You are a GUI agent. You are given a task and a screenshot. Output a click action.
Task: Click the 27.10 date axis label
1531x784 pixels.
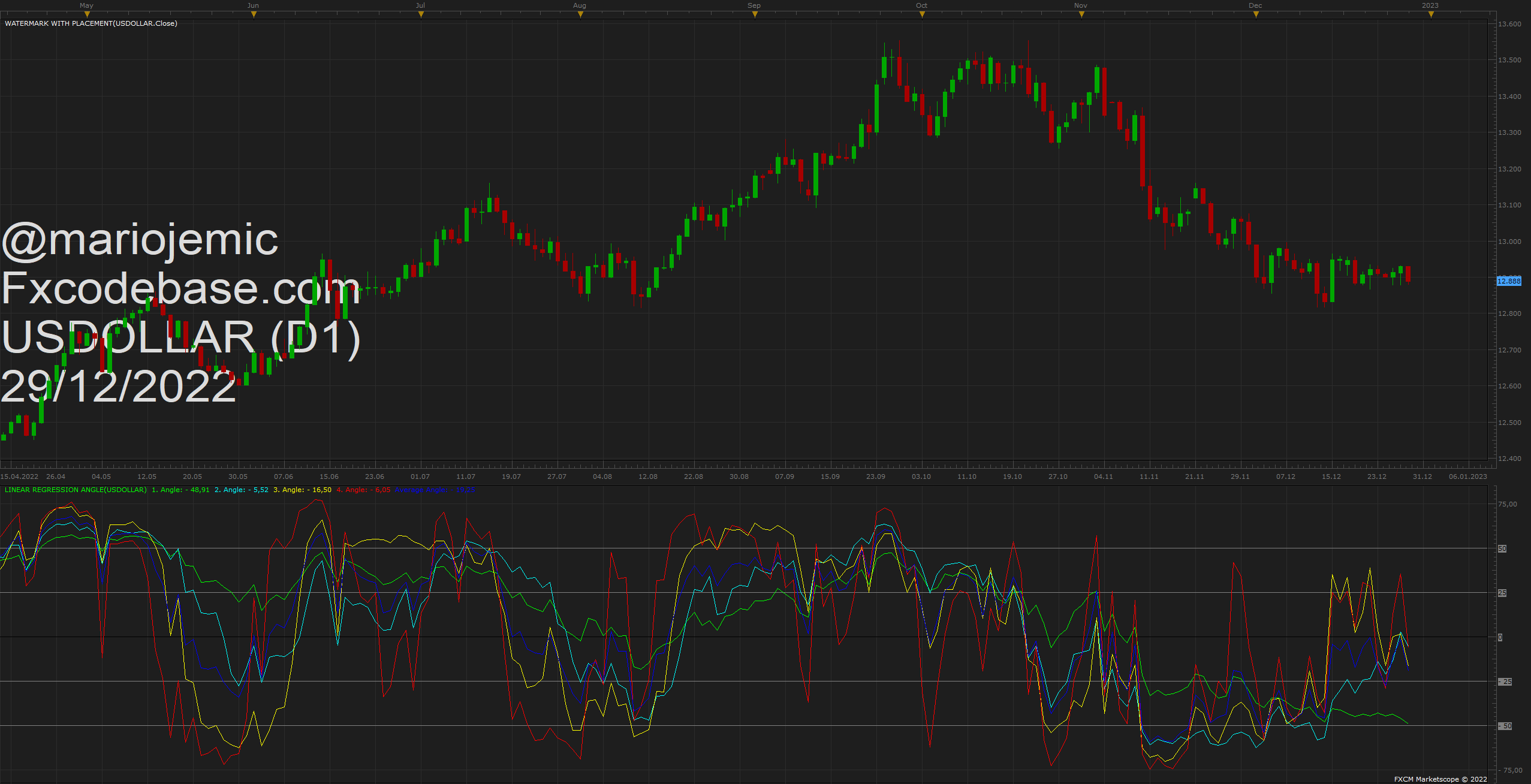coord(1058,477)
